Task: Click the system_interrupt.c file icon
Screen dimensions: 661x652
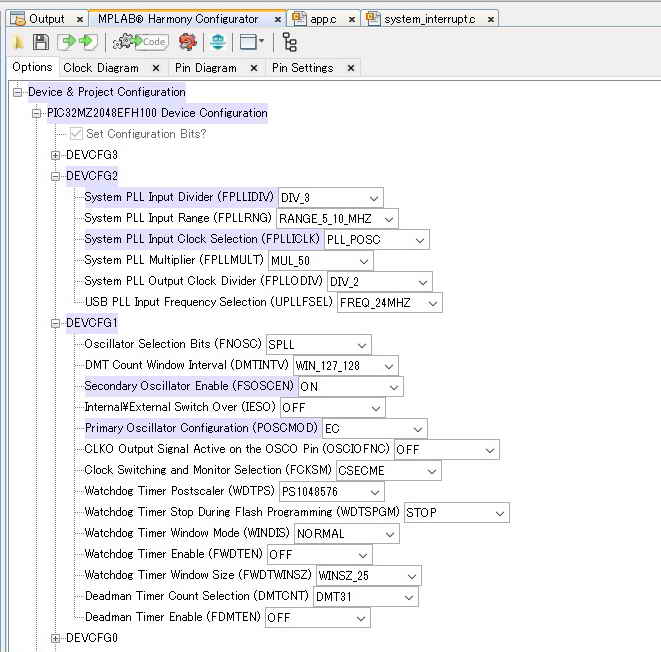Action: (373, 19)
